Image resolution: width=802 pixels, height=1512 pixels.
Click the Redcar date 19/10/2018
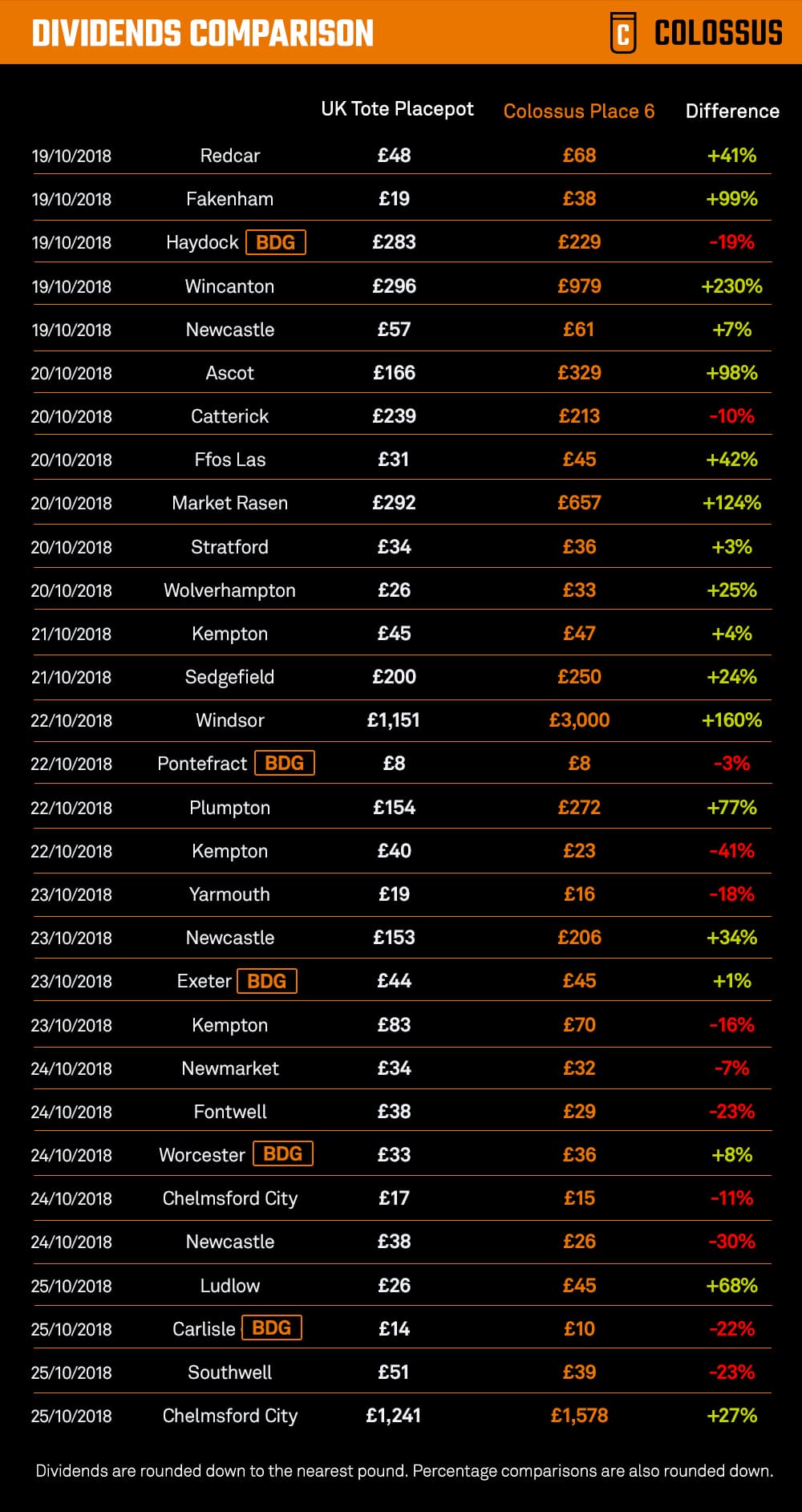click(71, 156)
